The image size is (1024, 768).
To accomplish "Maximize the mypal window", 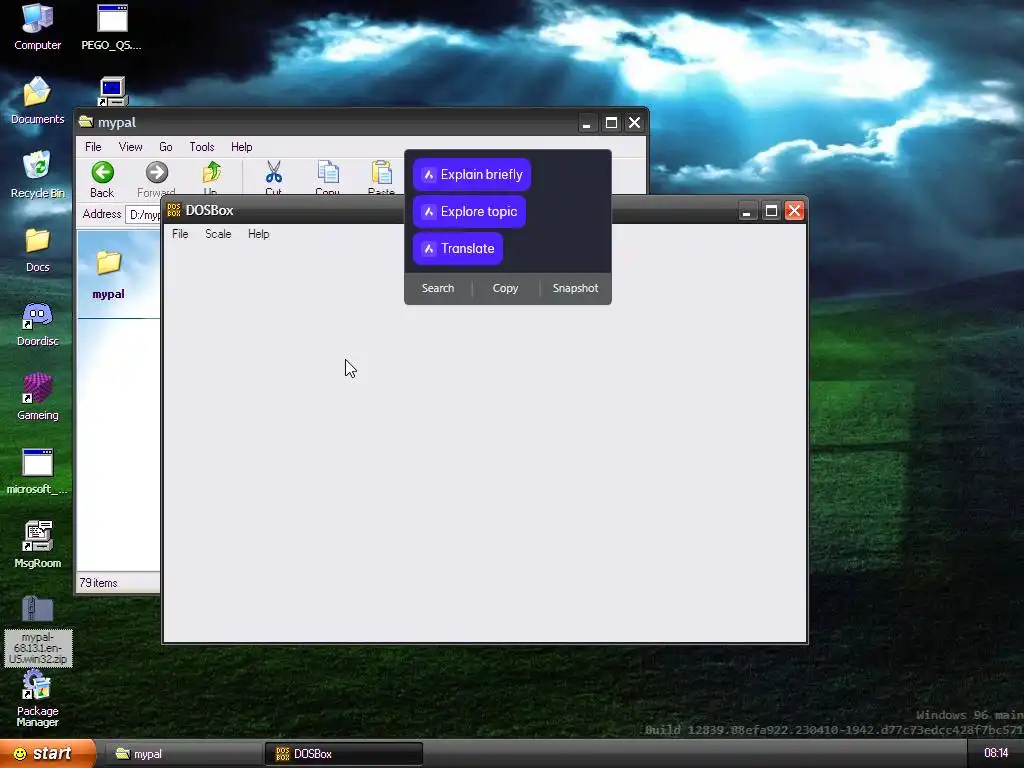I will tap(611, 123).
